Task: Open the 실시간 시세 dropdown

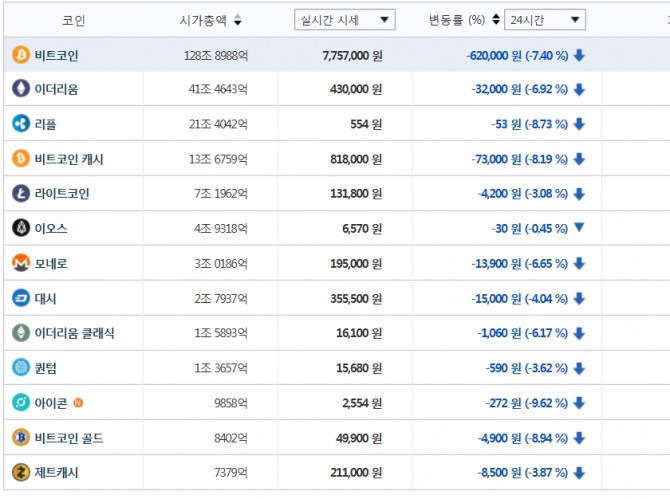Action: click(345, 20)
